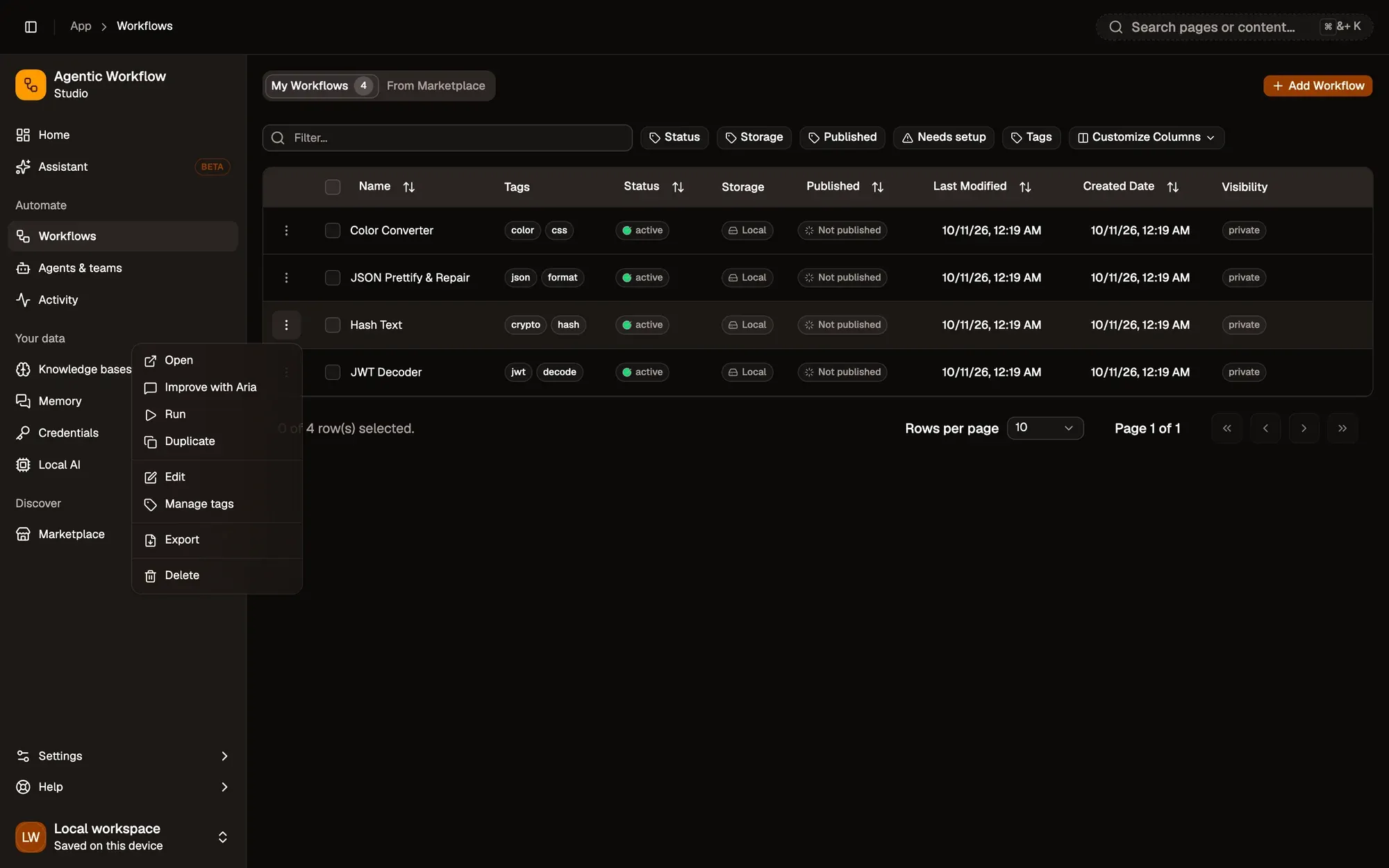Click the App breadcrumb link
This screenshot has width=1389, height=868.
pos(81,26)
